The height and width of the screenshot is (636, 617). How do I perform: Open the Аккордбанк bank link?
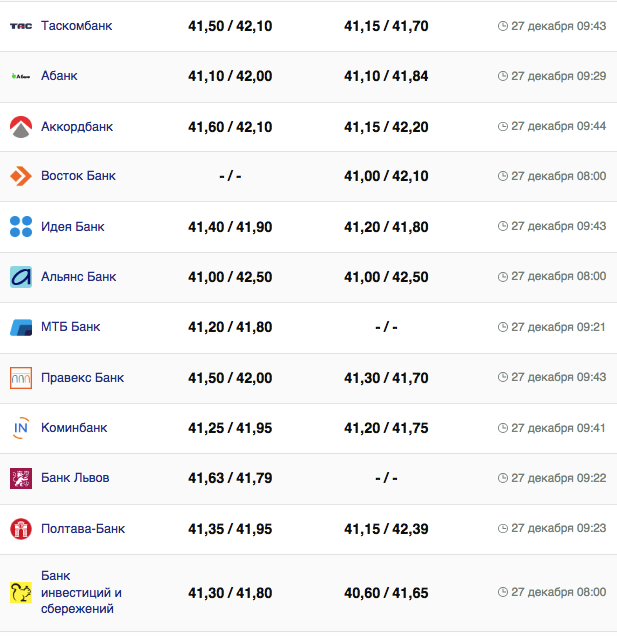77,127
